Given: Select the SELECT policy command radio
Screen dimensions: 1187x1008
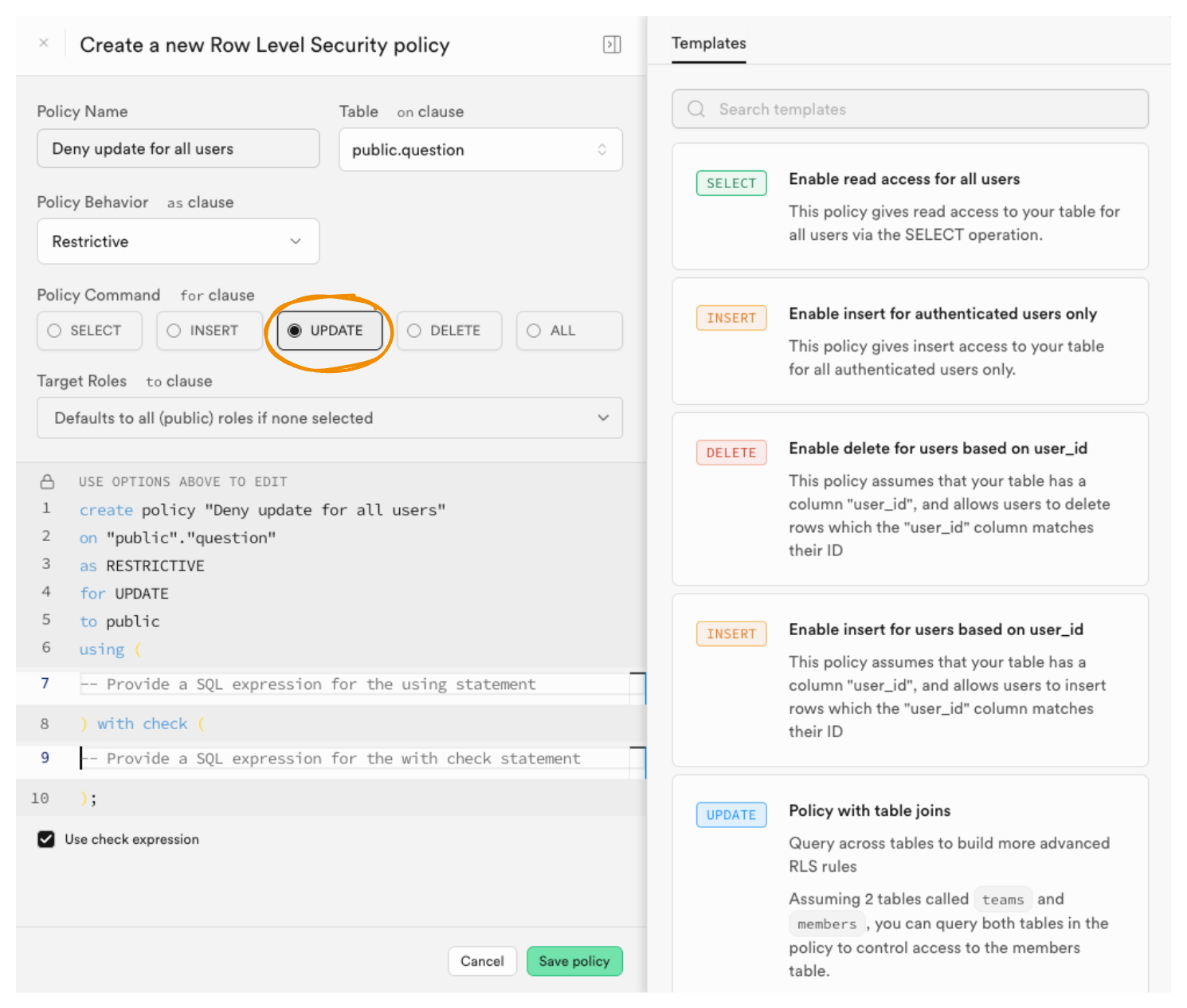Looking at the screenshot, I should pos(54,331).
